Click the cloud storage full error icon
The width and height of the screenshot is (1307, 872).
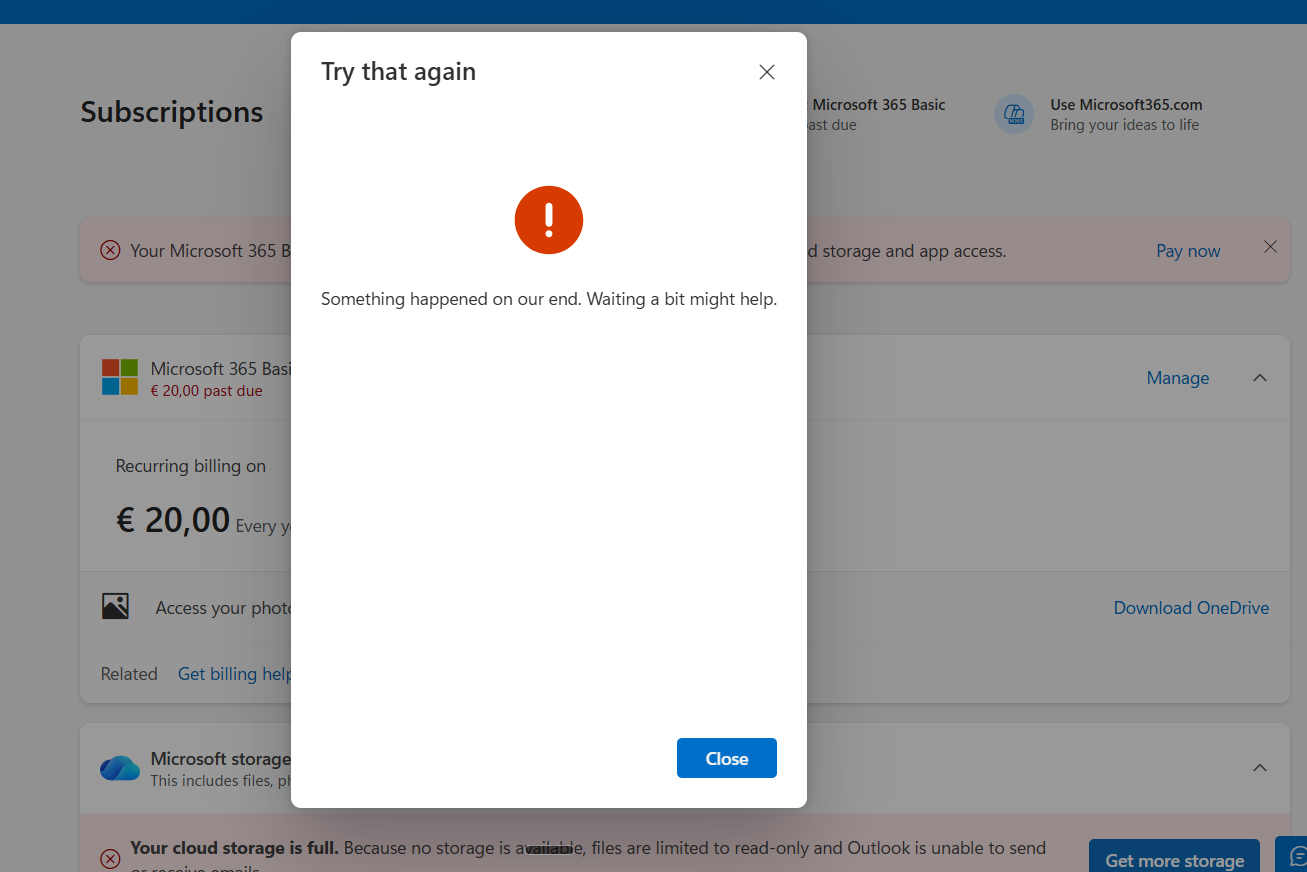tap(110, 858)
